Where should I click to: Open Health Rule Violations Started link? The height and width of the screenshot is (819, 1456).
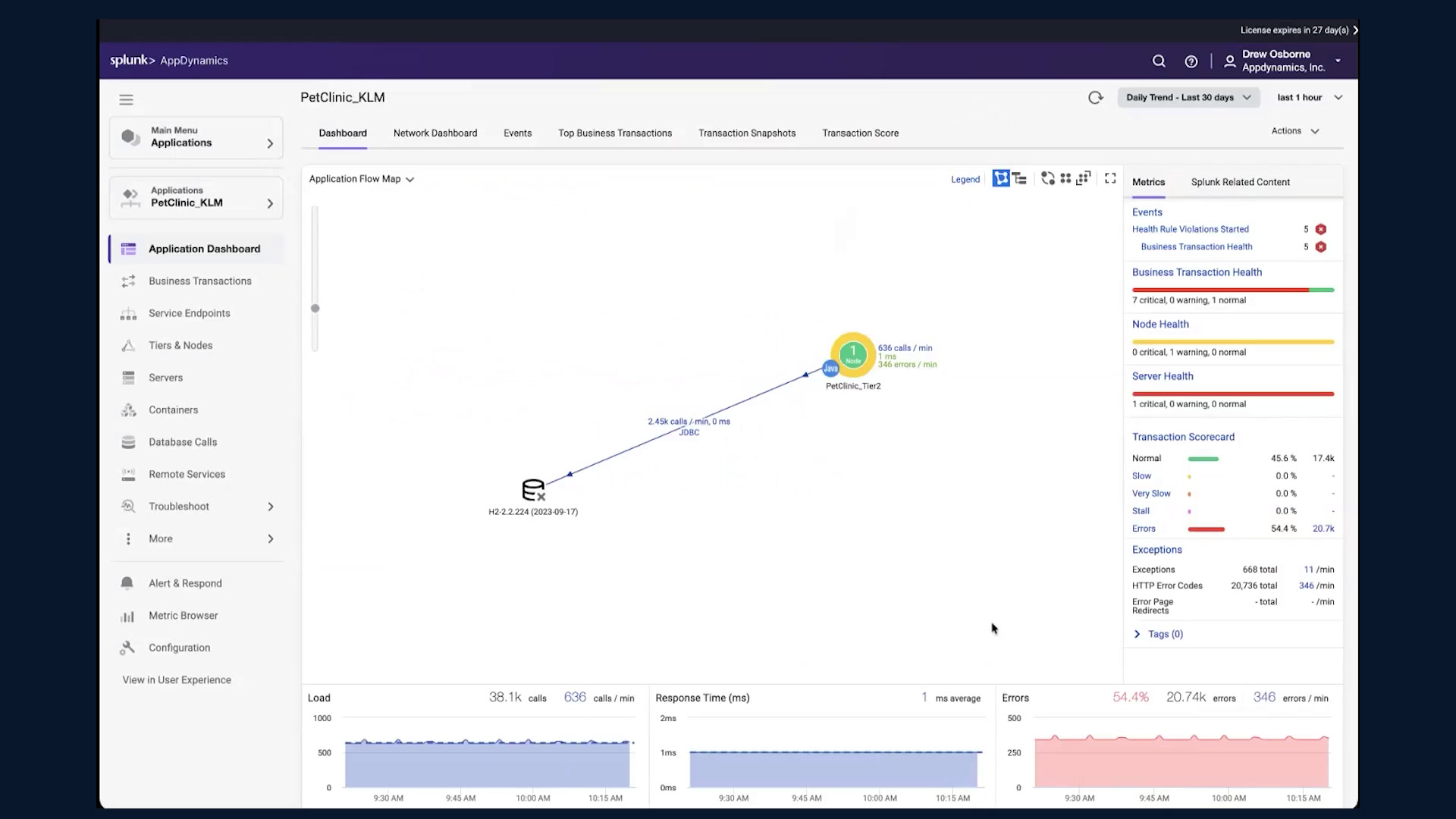pyautogui.click(x=1190, y=229)
